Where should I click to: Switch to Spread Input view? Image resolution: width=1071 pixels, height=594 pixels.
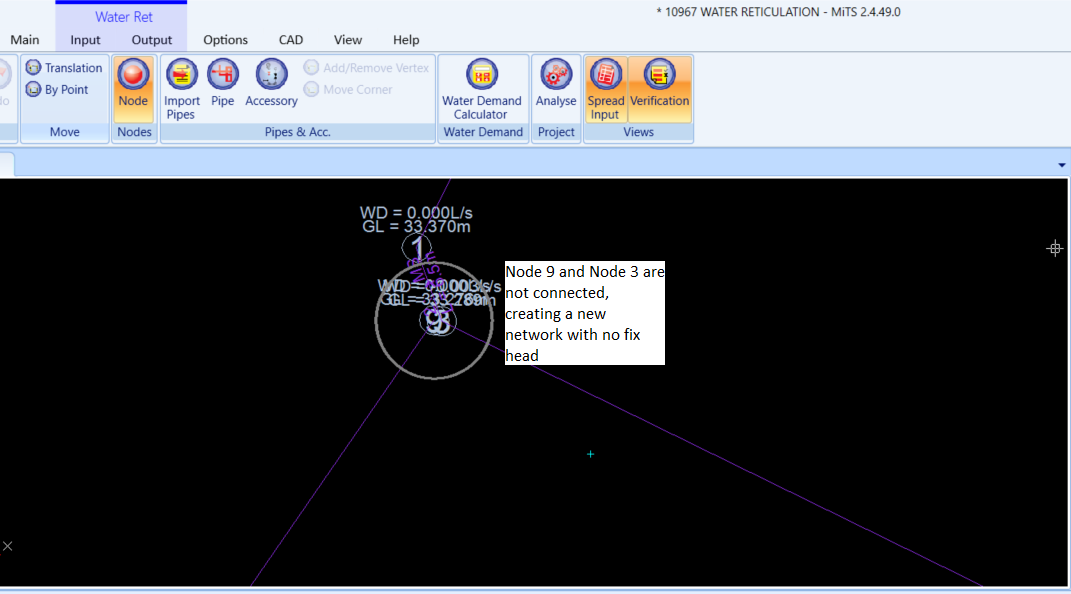pyautogui.click(x=605, y=89)
